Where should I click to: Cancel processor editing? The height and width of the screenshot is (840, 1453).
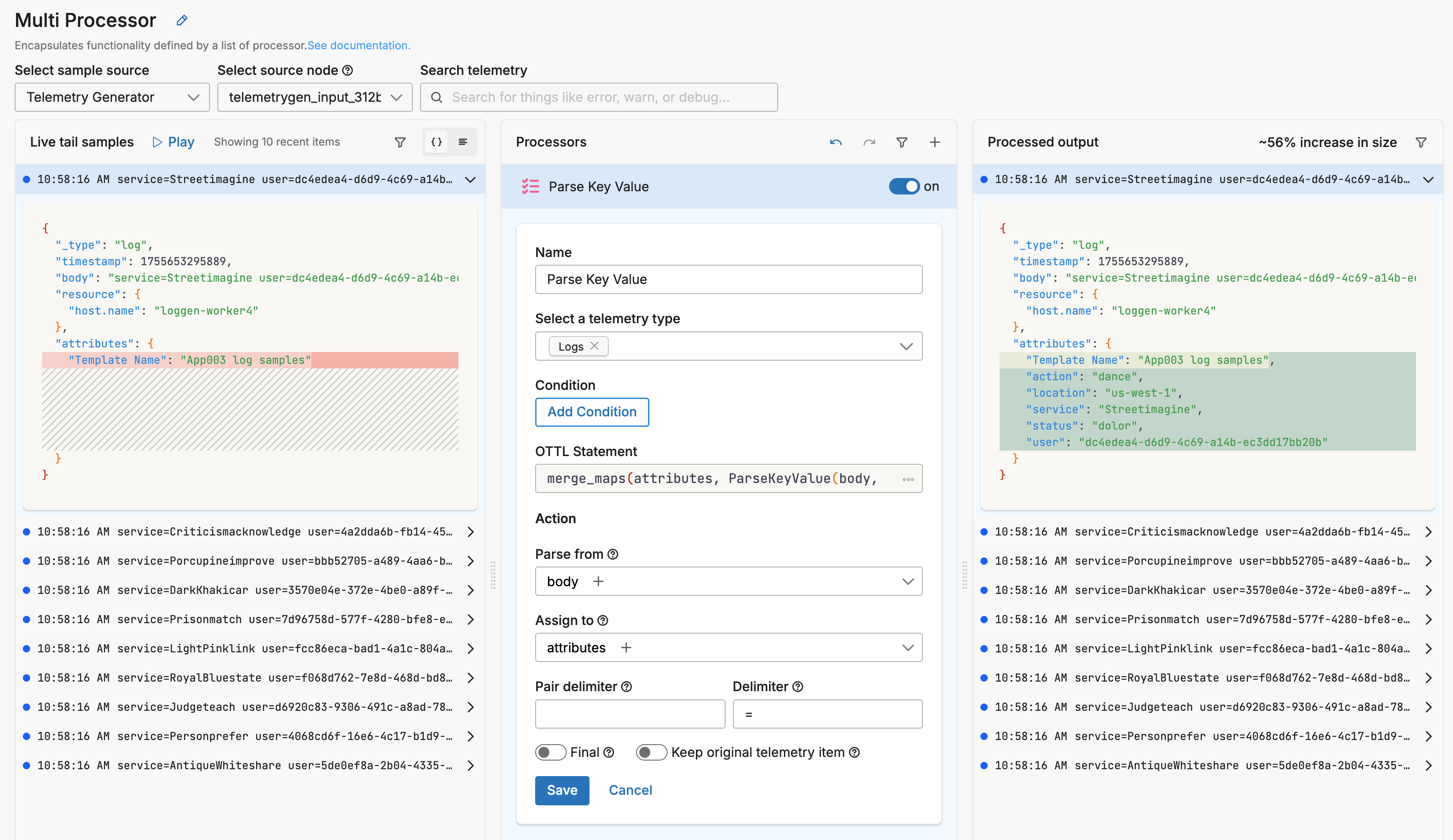point(630,790)
